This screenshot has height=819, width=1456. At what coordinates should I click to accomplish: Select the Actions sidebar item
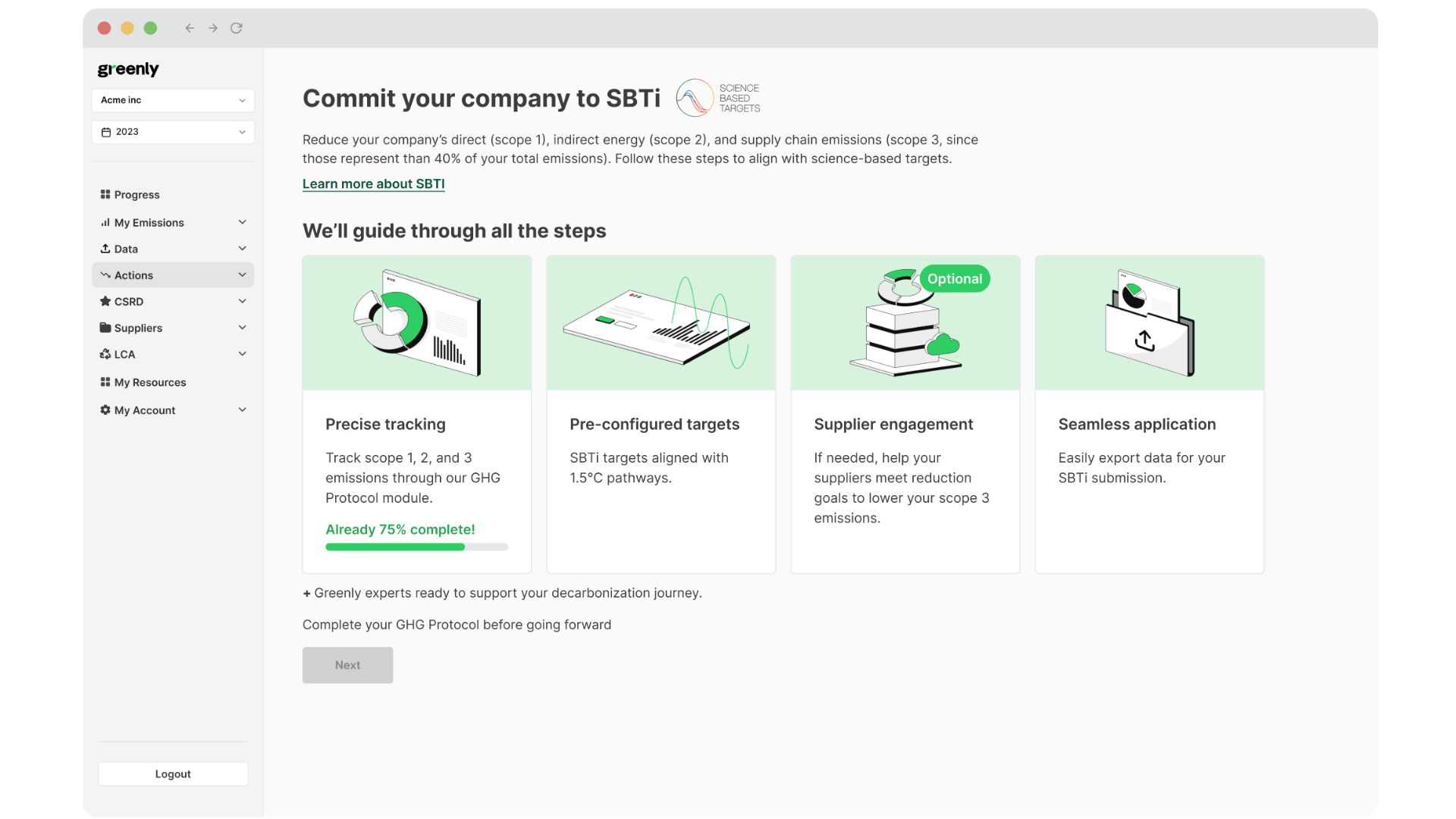coord(173,275)
